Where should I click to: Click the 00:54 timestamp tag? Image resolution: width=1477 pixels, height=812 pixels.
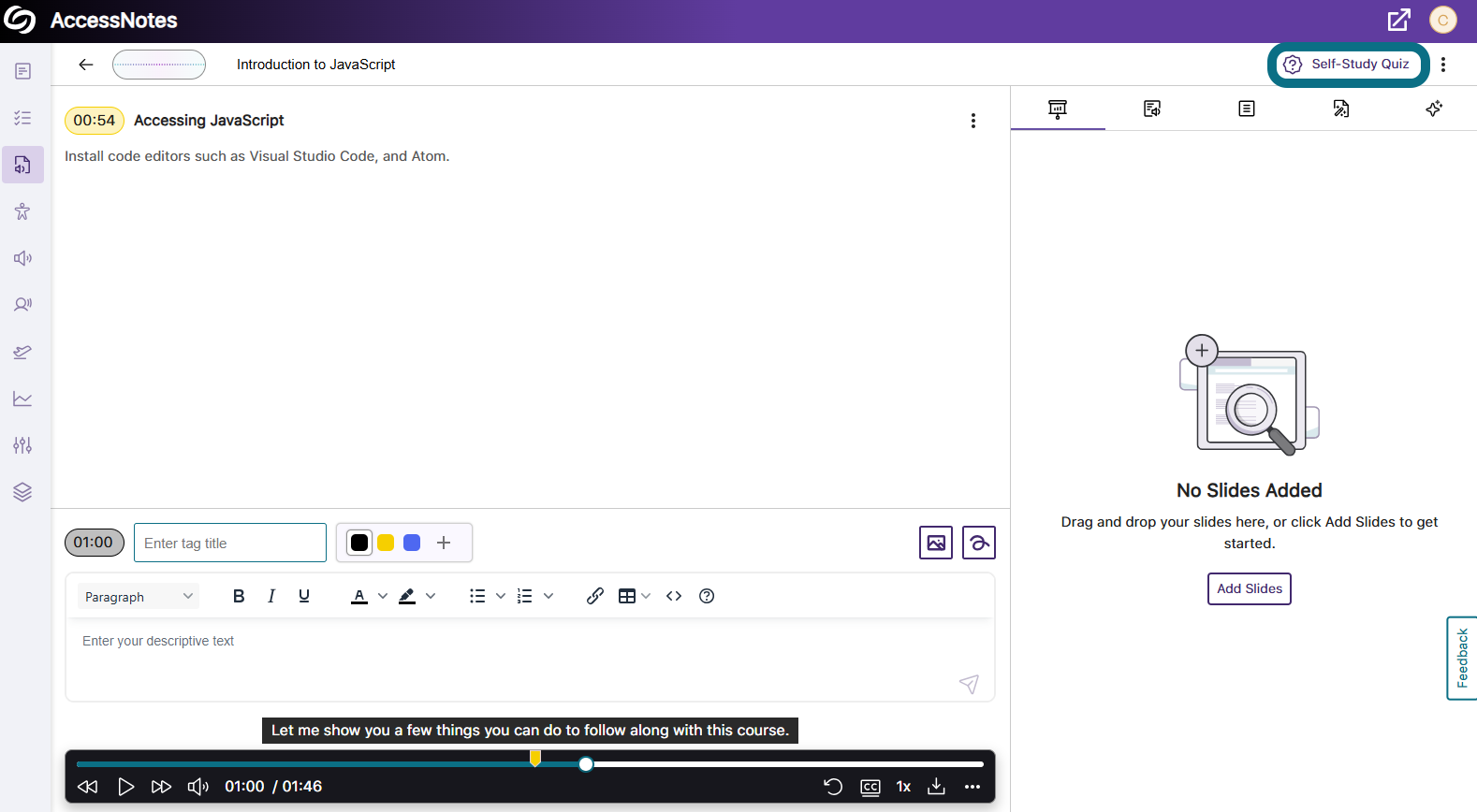coord(95,121)
